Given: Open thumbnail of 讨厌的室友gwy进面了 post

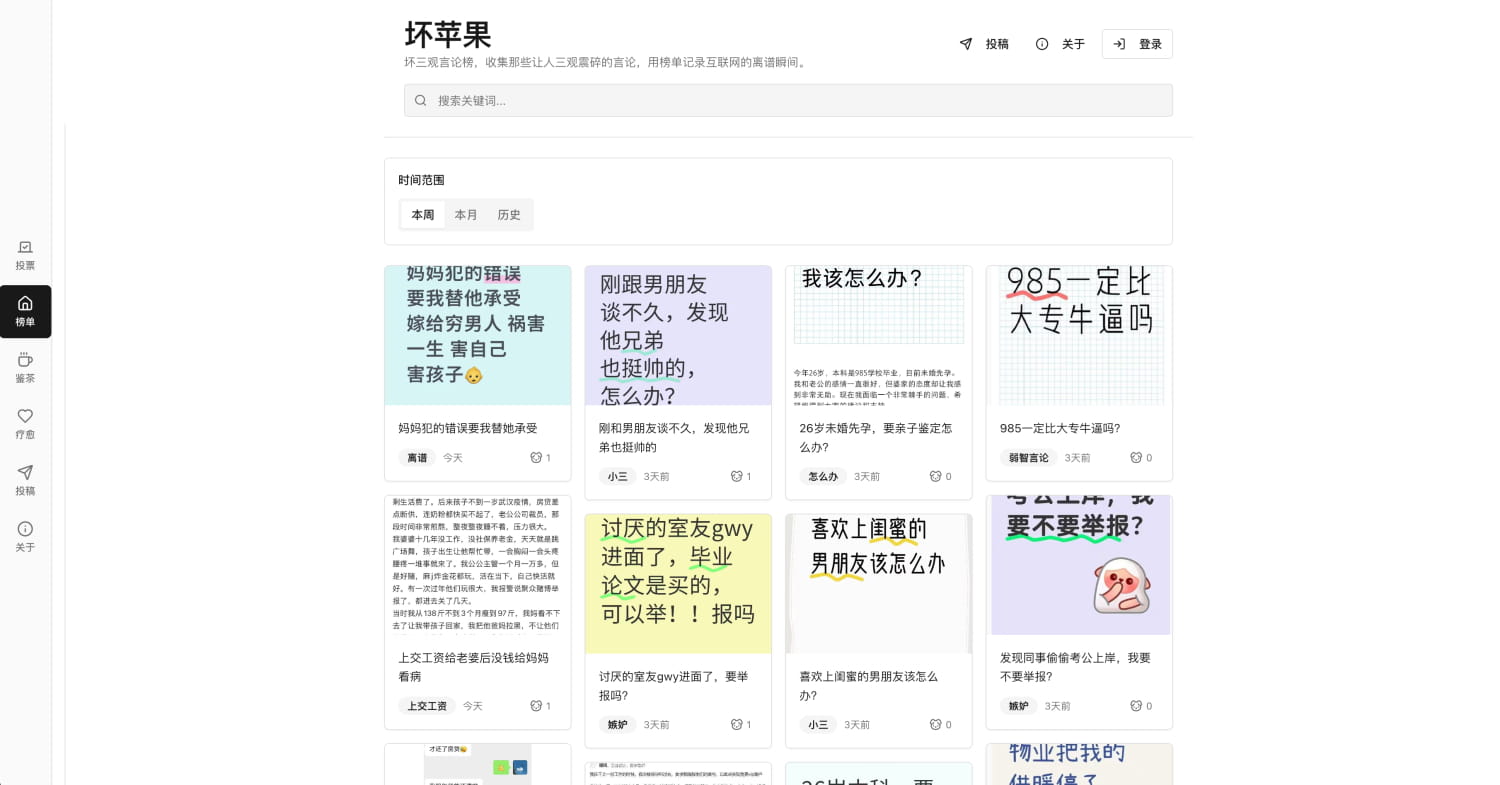Looking at the screenshot, I should tap(678, 584).
